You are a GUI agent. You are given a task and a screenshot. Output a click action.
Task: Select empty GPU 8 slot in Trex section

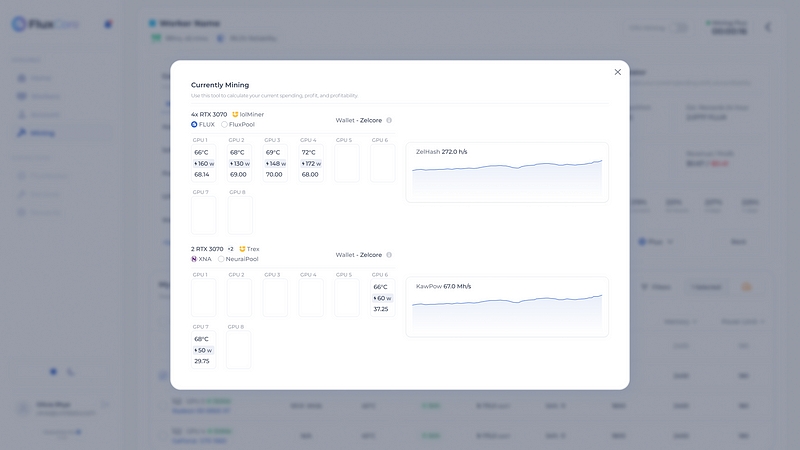click(x=238, y=350)
